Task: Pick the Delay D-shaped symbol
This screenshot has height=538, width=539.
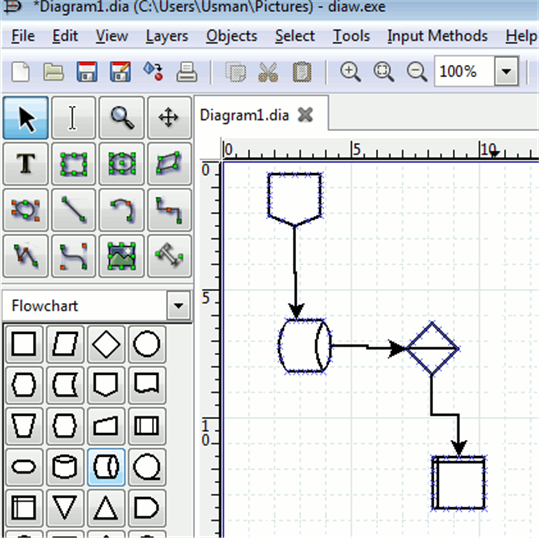Action: 147,508
